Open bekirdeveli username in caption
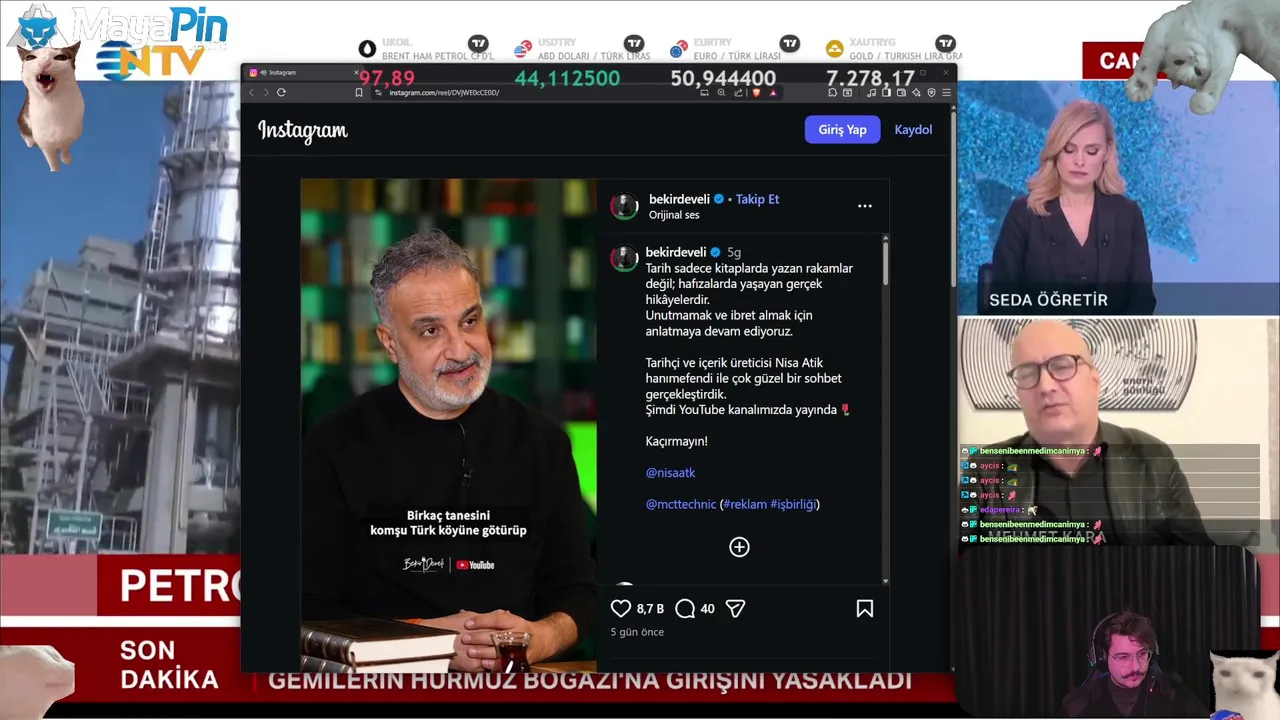This screenshot has height=720, width=1280. tap(676, 252)
